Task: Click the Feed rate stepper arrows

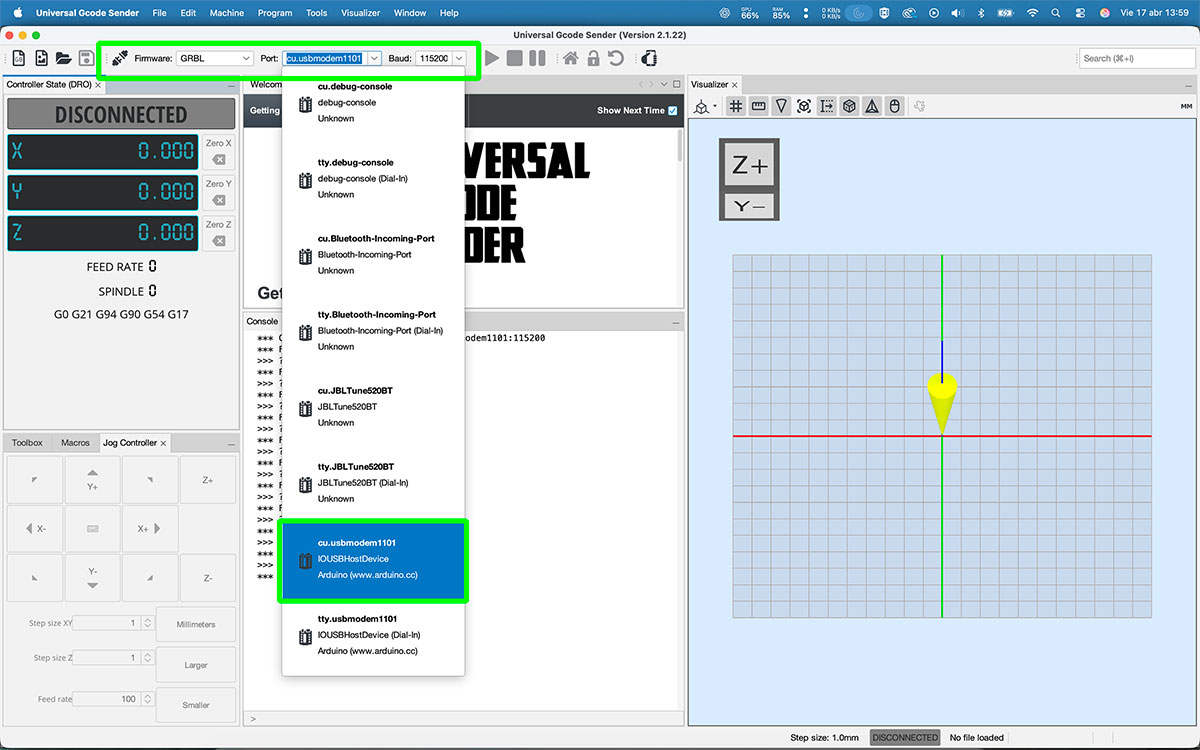Action: pyautogui.click(x=147, y=699)
